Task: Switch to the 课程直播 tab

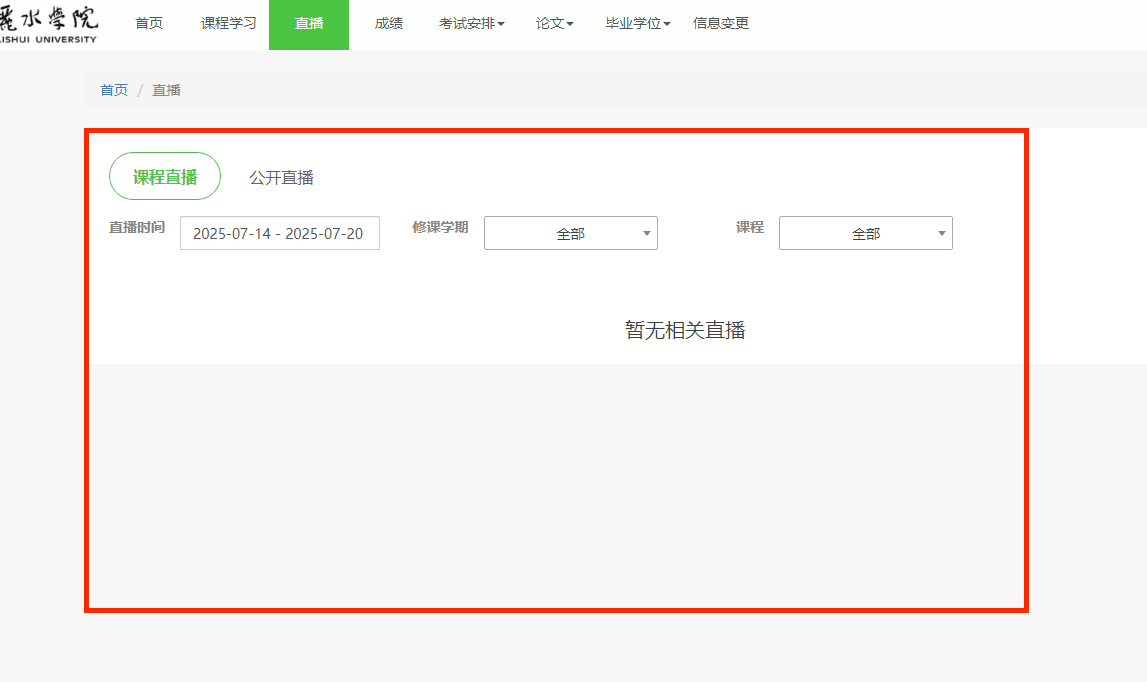Action: tap(165, 177)
